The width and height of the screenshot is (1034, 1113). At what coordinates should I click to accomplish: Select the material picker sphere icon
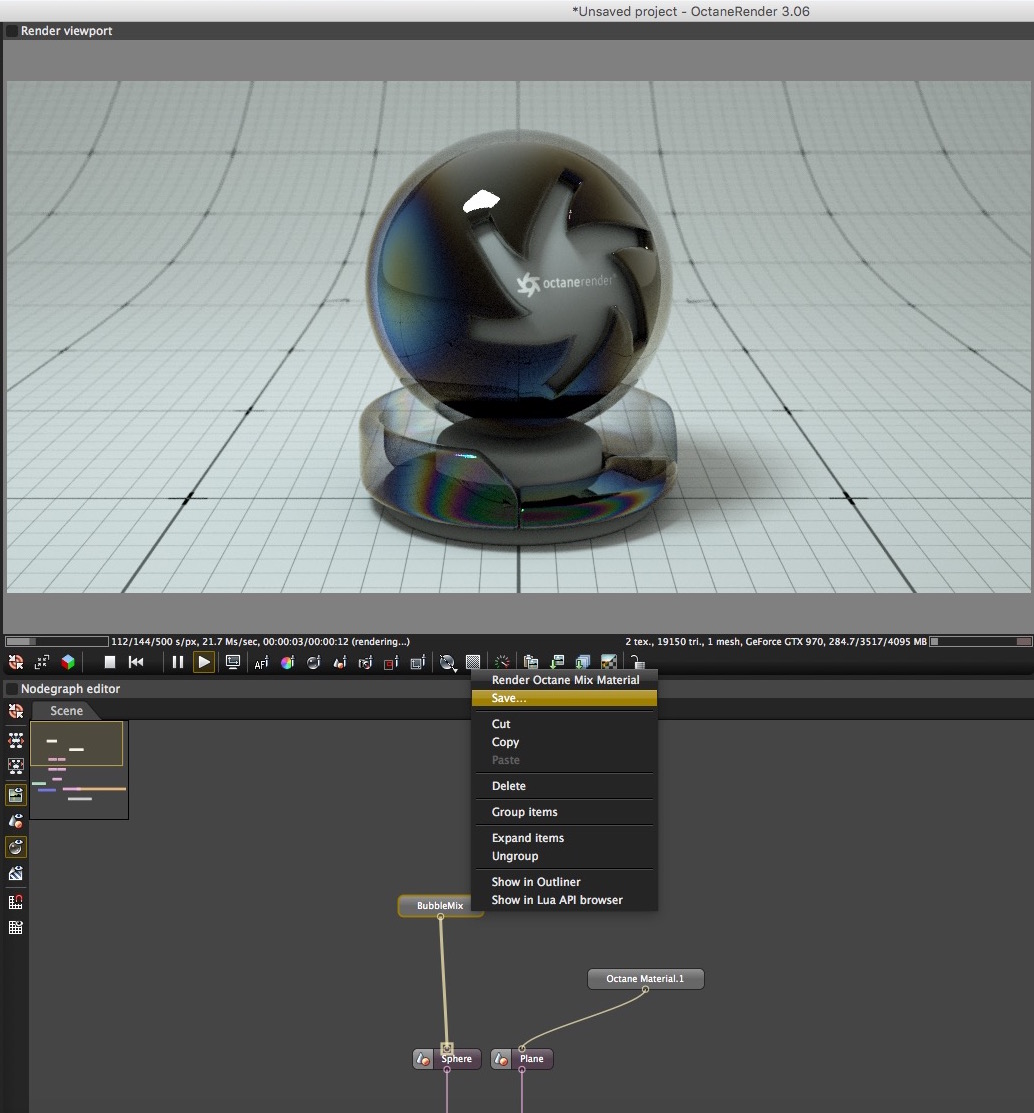314,662
